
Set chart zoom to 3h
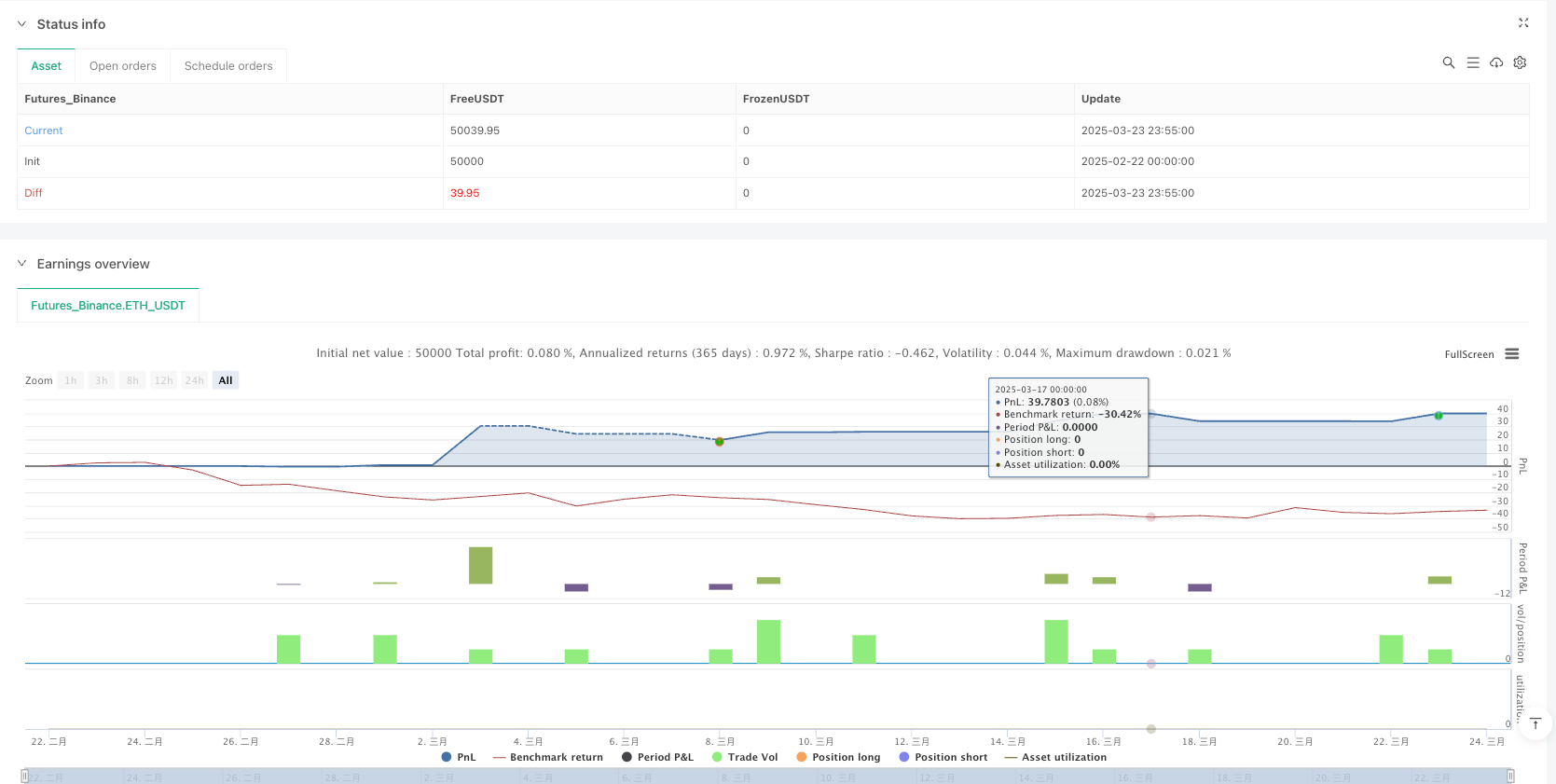point(102,380)
